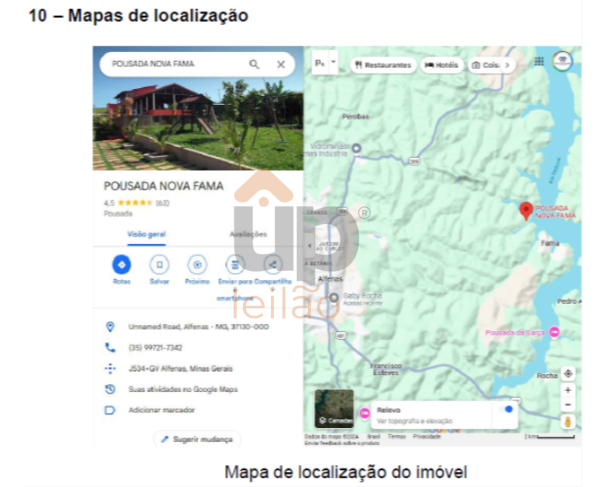Zoom out with the minus button
This screenshot has width=605, height=487.
pos(568,405)
